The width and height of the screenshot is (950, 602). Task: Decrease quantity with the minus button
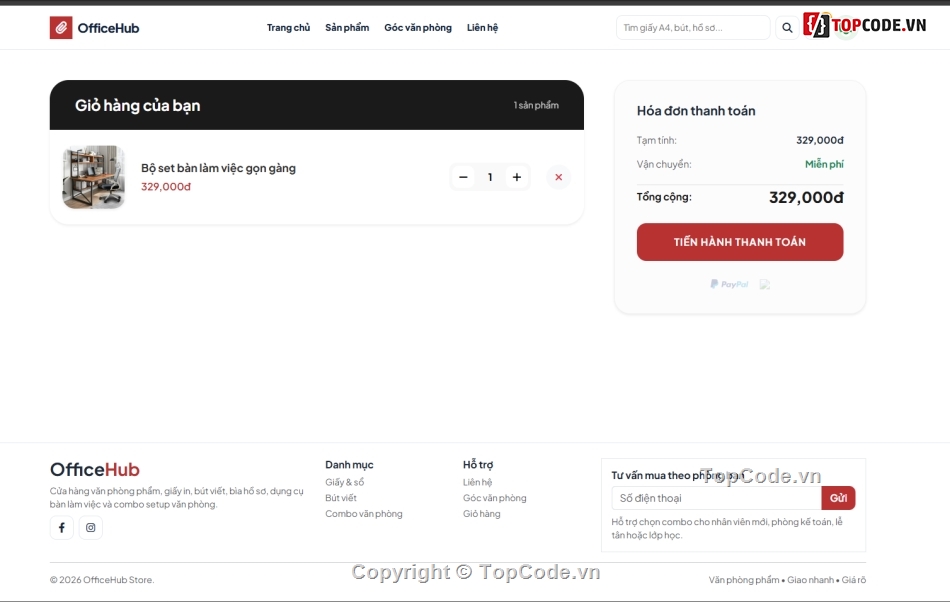pos(463,177)
